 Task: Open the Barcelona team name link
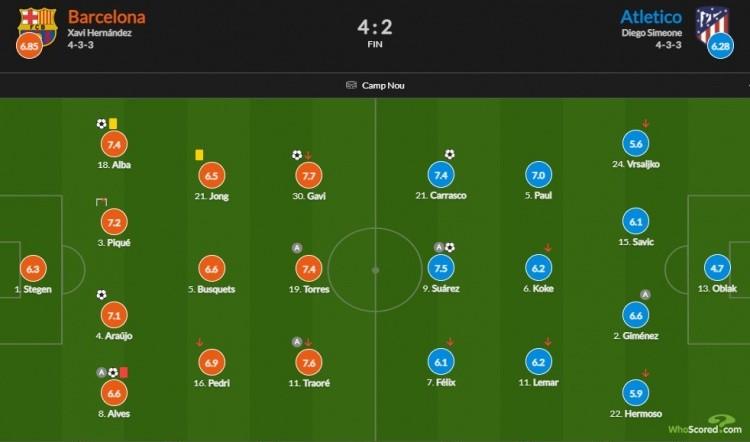107,17
